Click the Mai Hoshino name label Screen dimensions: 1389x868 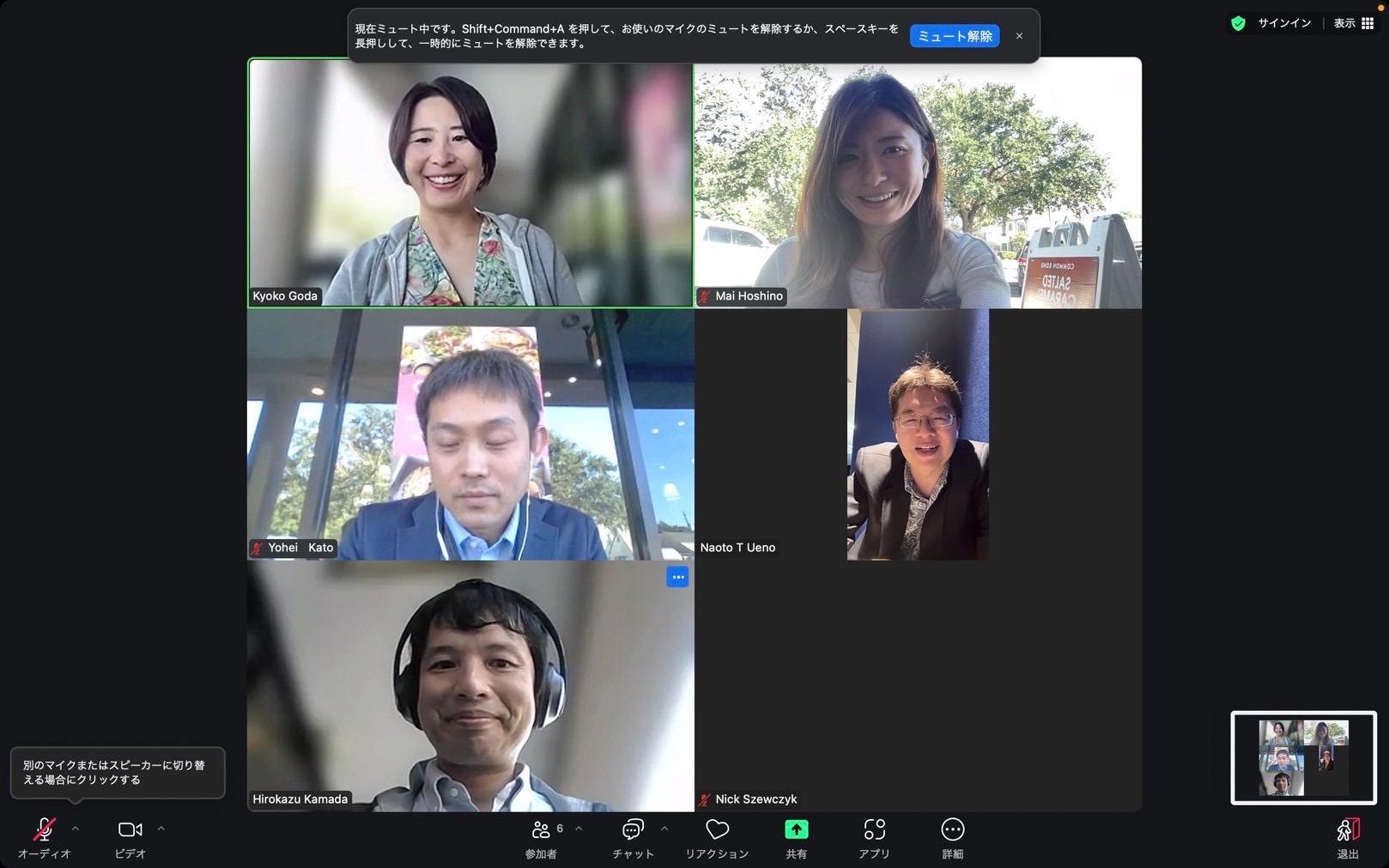click(x=749, y=296)
